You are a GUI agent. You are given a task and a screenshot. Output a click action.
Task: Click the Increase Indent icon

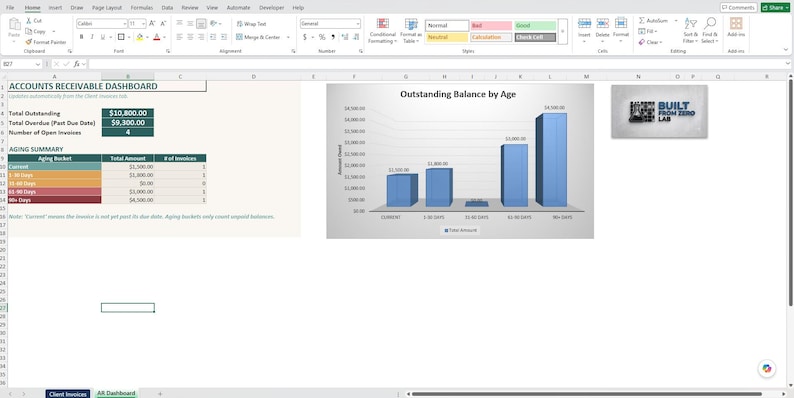coord(224,37)
